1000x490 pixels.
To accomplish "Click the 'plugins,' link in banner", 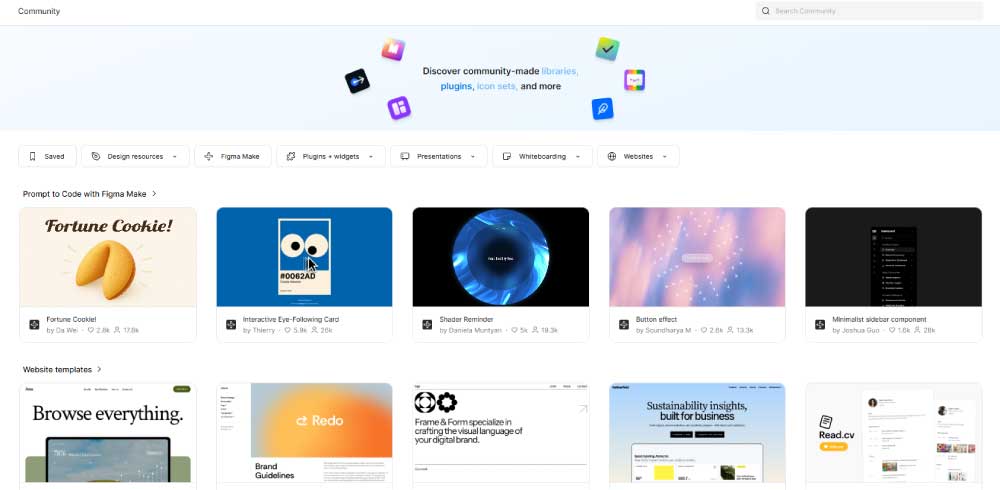I will click(457, 86).
